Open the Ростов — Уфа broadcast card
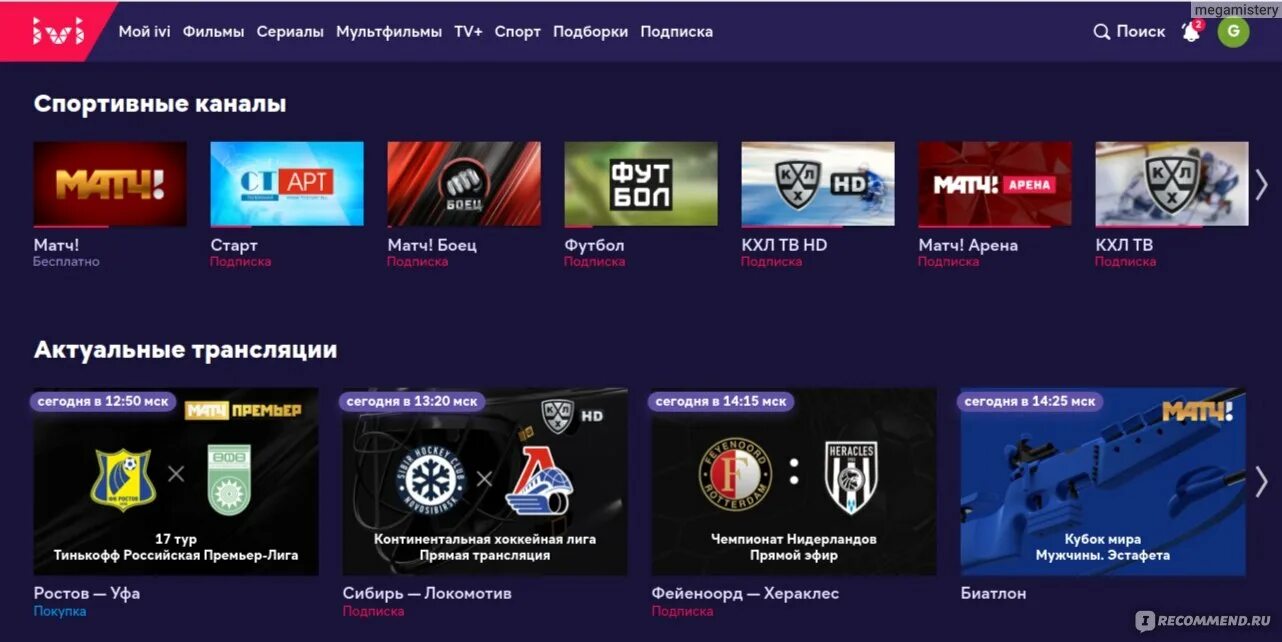The width and height of the screenshot is (1282, 642). [x=176, y=481]
